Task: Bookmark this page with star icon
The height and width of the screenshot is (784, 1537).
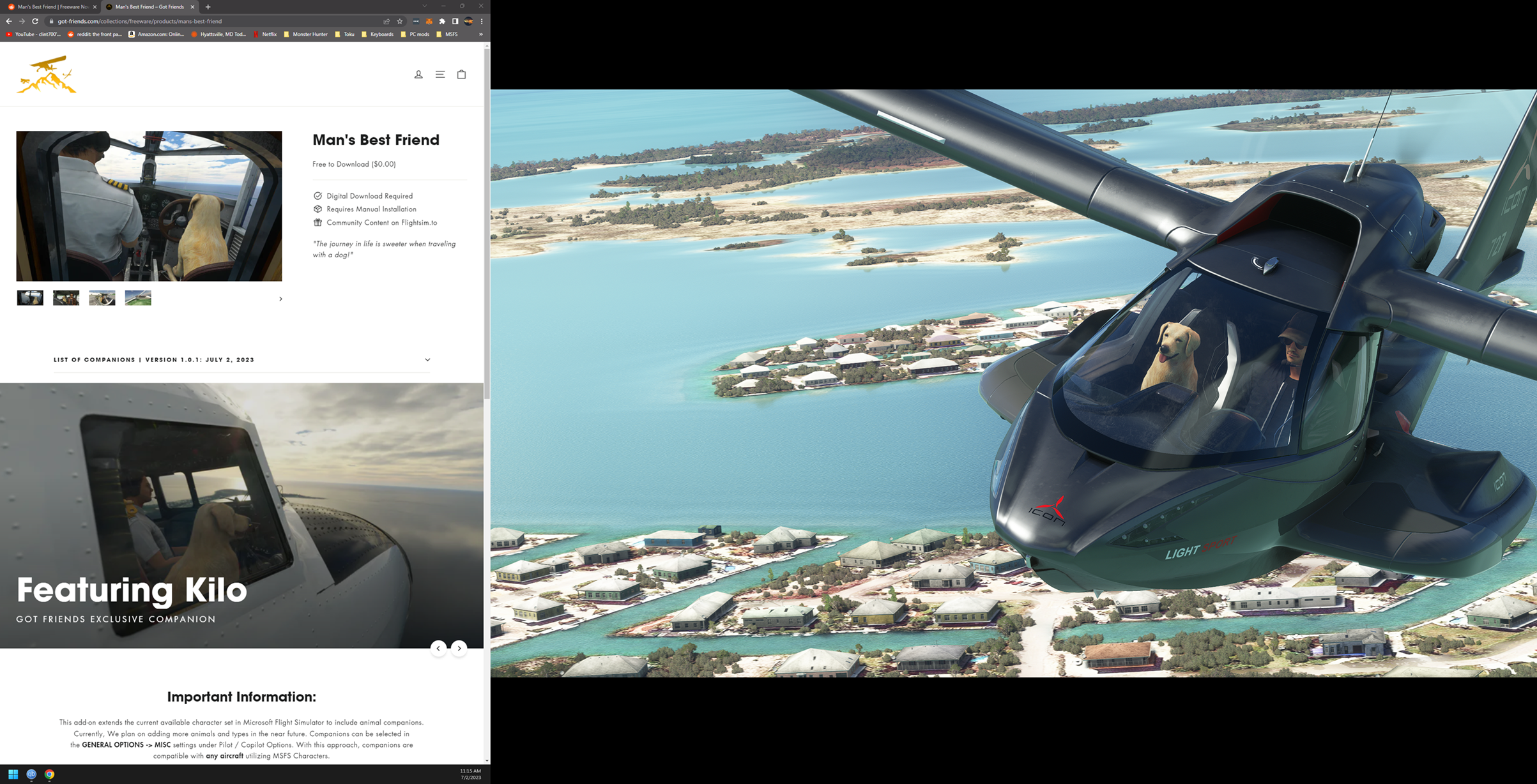Action: pyautogui.click(x=400, y=21)
